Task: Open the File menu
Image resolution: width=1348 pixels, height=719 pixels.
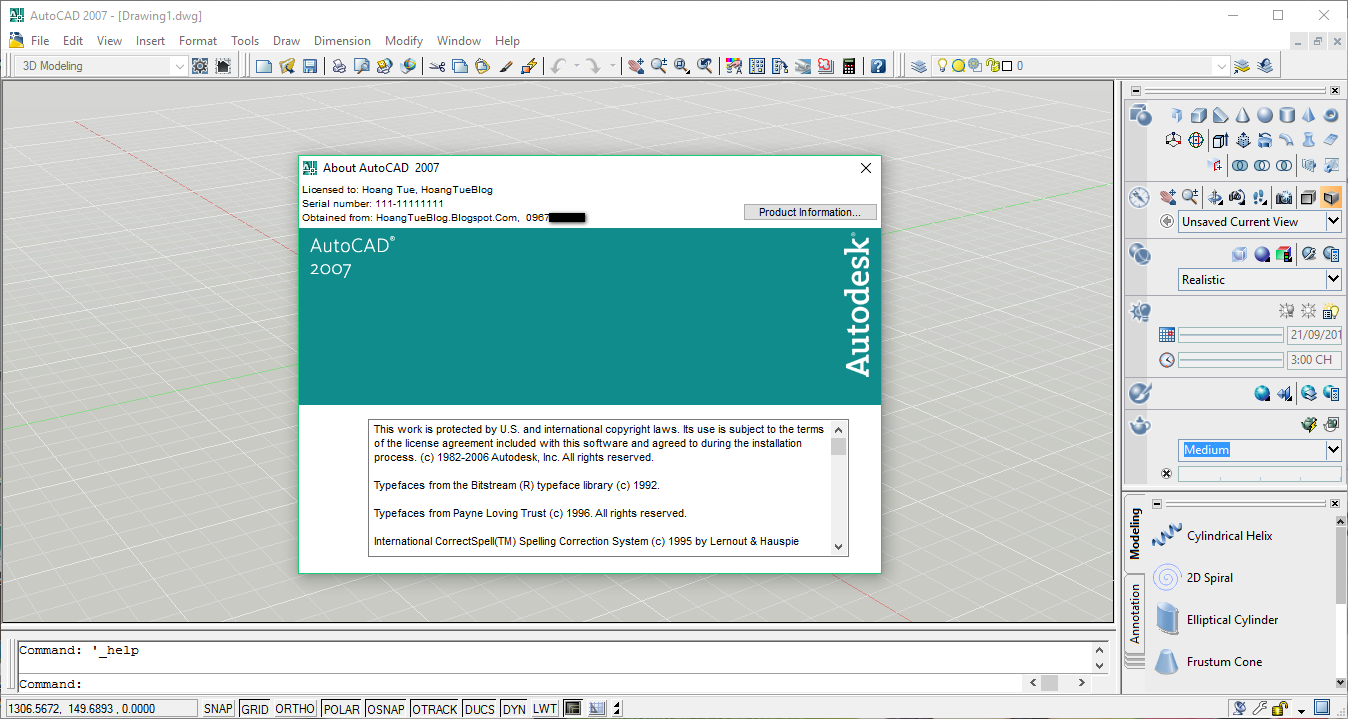Action: pos(40,41)
